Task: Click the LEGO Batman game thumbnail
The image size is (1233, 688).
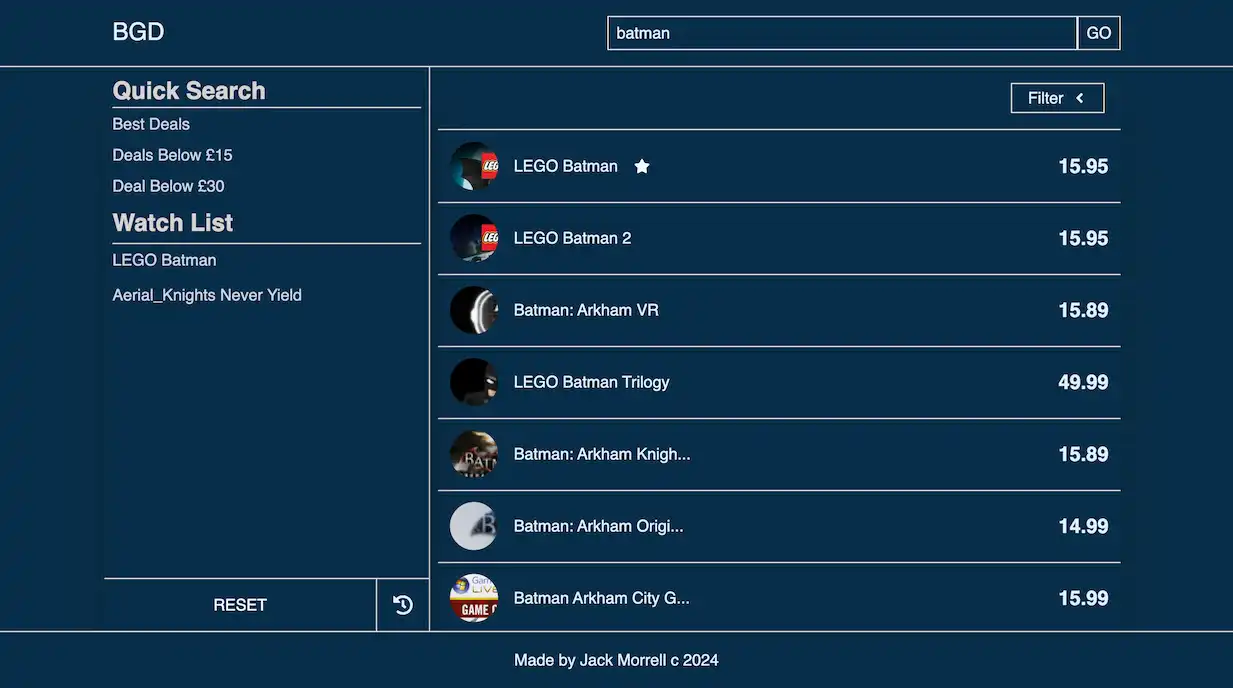Action: 474,166
